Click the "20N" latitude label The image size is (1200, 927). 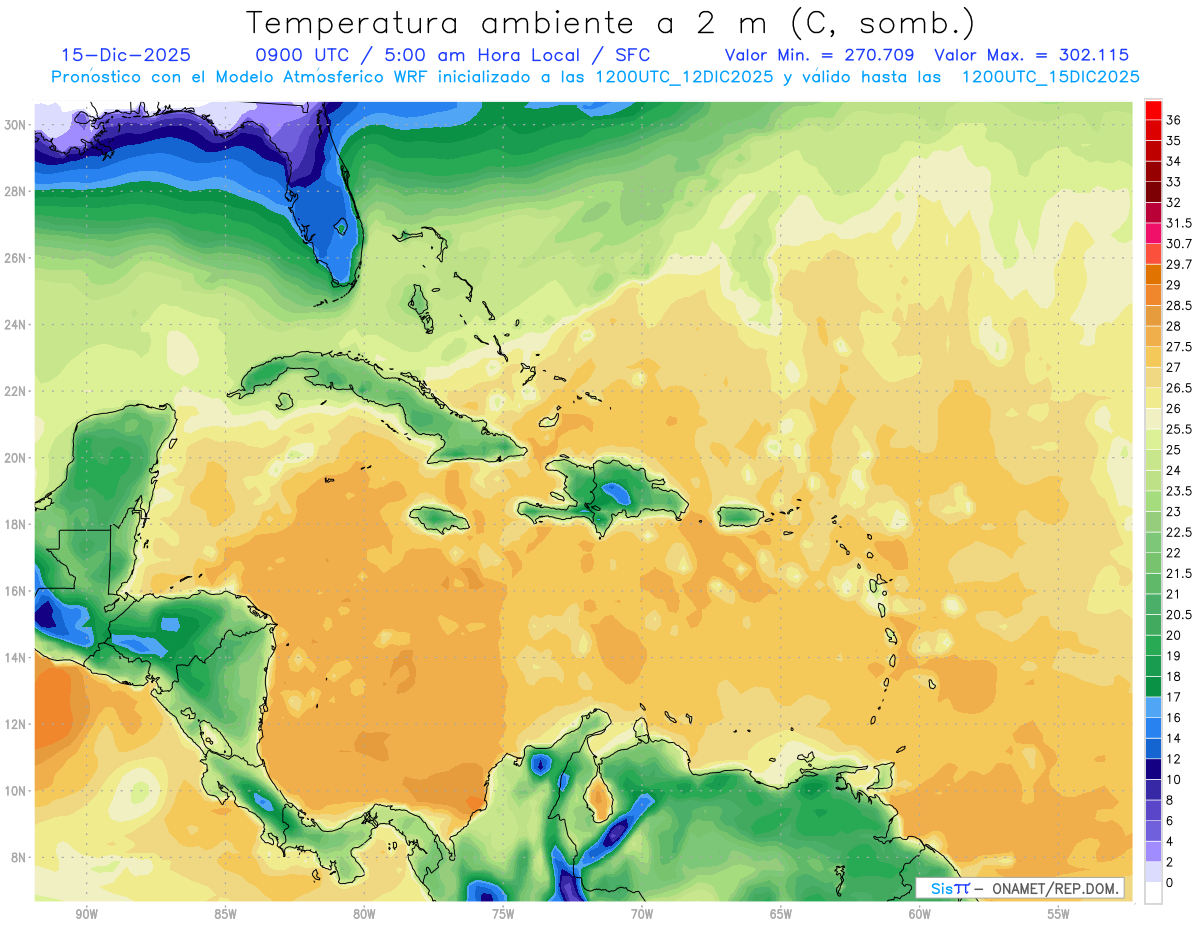pos(17,458)
